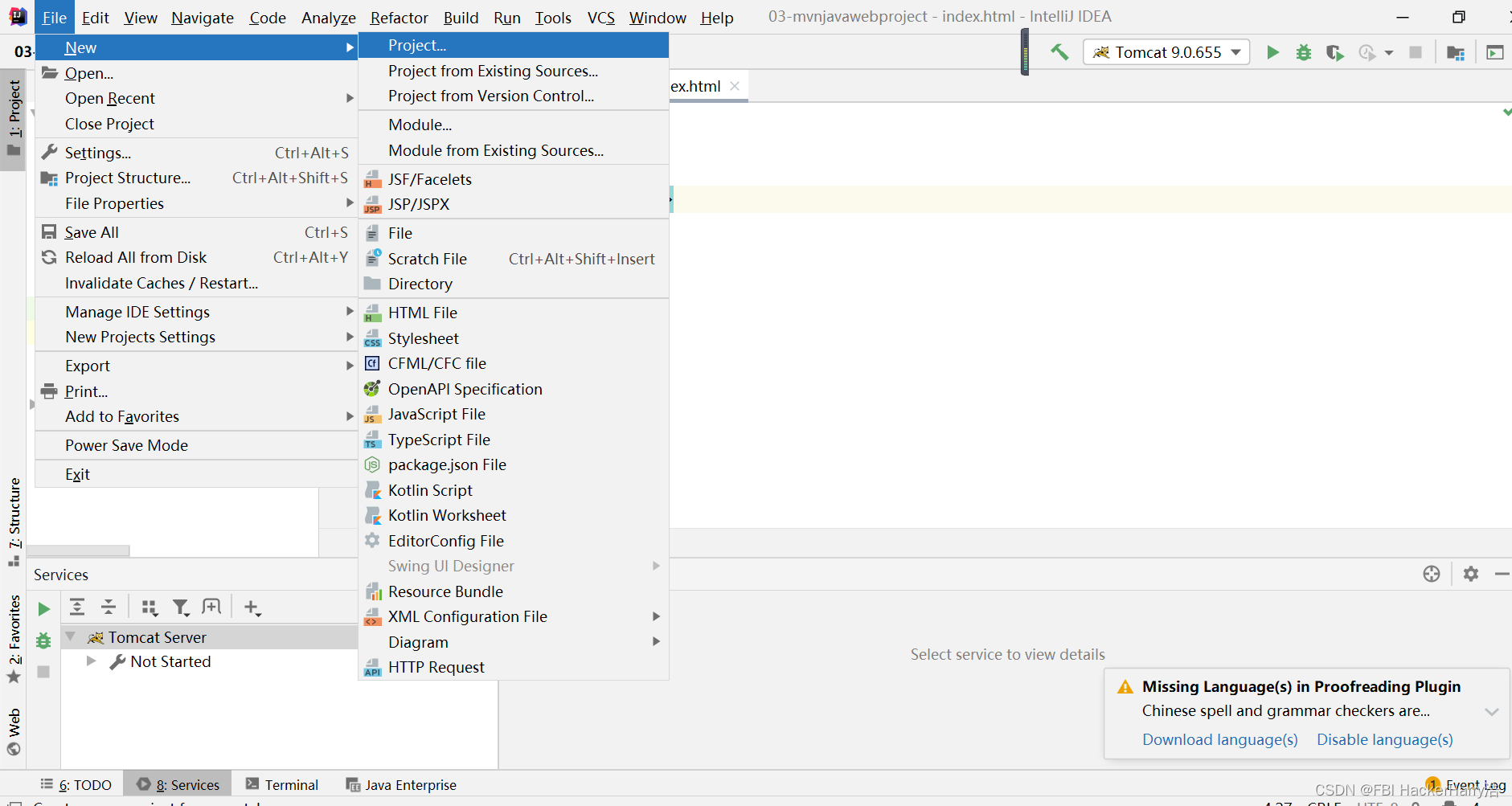Screen dimensions: 1512x806
Task: Open Services panel gear options
Action: point(1471,574)
